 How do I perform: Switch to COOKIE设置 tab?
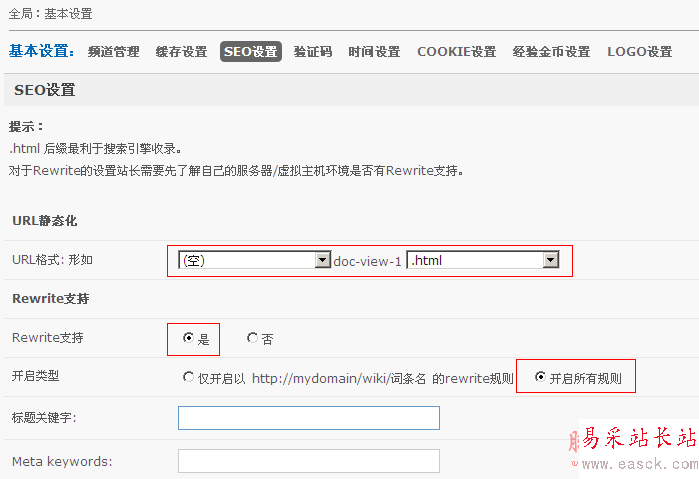tap(456, 52)
